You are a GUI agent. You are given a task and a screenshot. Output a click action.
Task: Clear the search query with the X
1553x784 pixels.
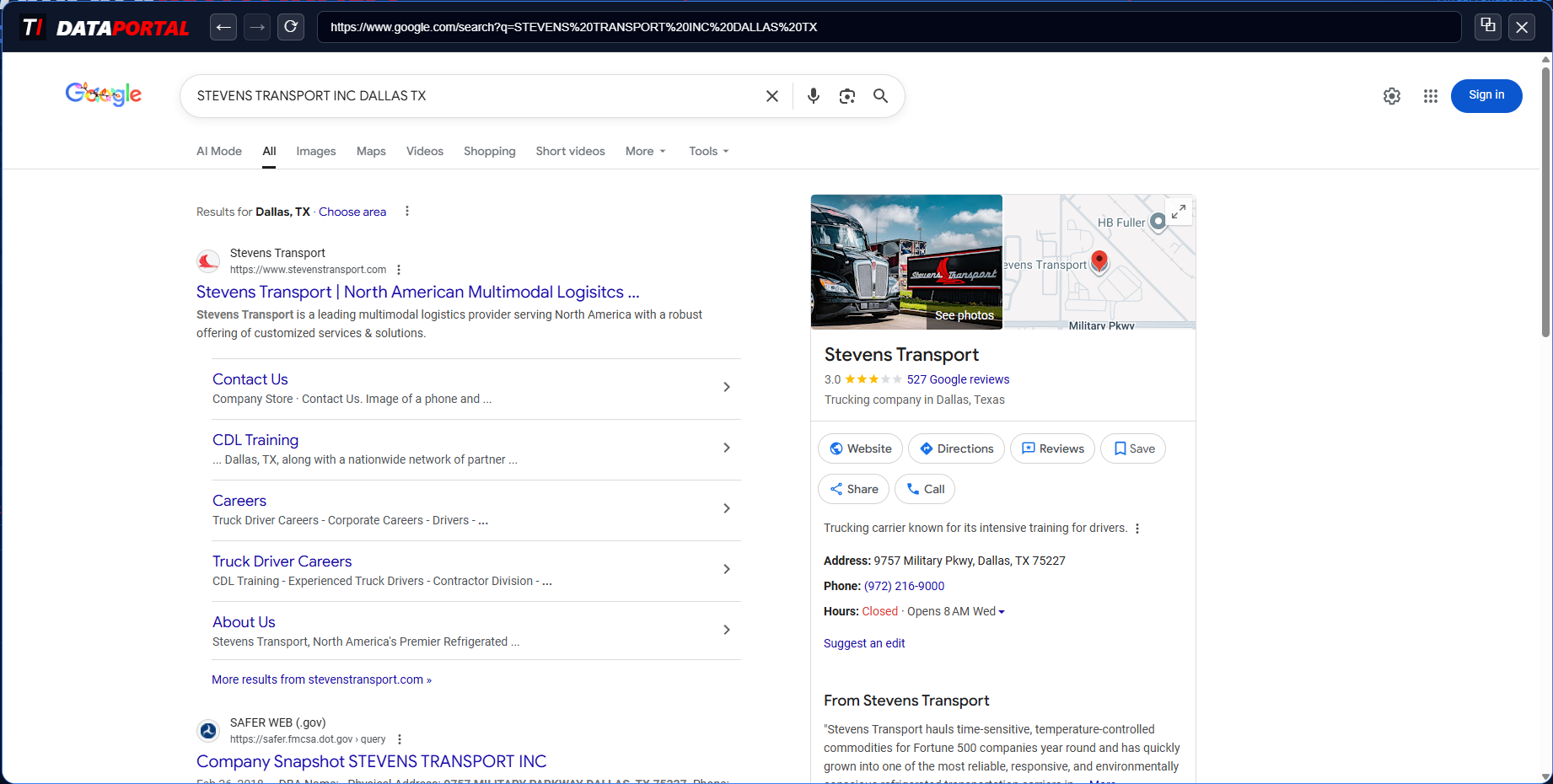(771, 95)
